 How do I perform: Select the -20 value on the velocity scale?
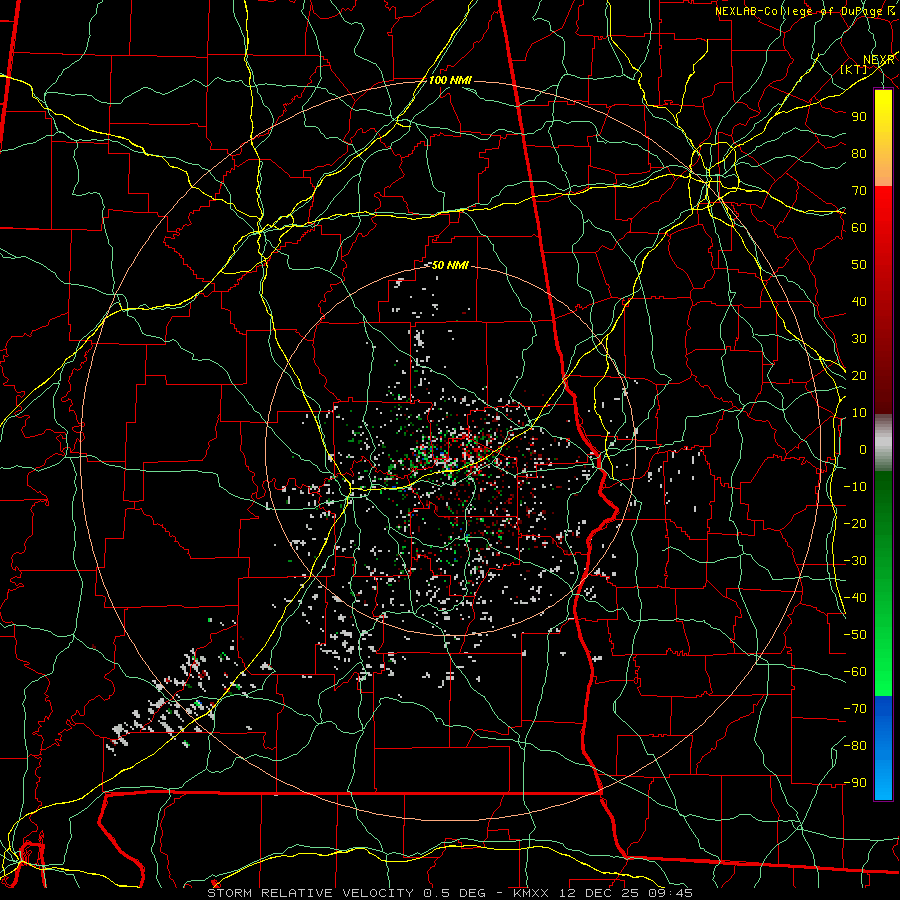(855, 523)
